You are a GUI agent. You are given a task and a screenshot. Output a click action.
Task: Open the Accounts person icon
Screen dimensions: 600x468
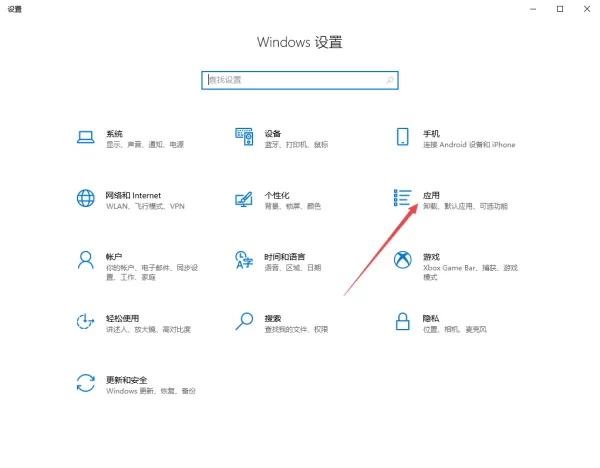[x=86, y=260]
